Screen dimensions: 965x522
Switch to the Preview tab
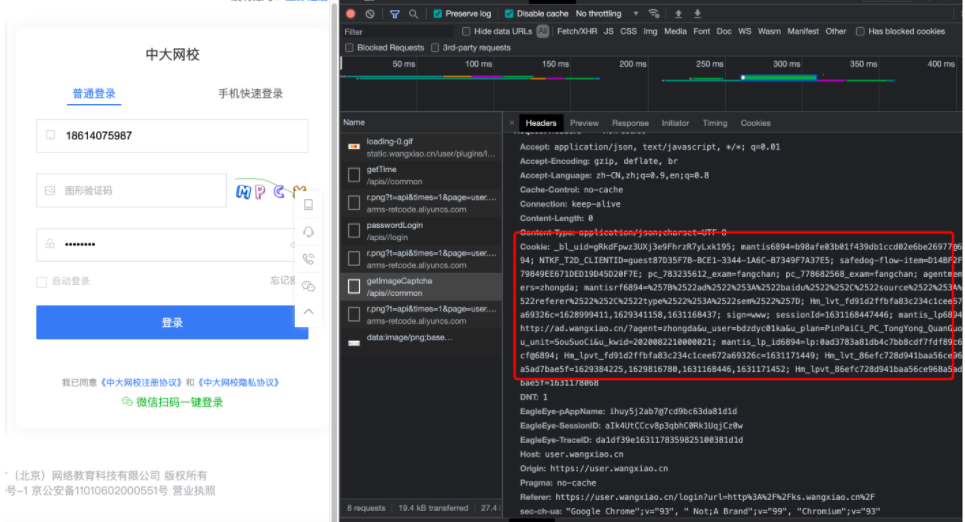[x=584, y=123]
